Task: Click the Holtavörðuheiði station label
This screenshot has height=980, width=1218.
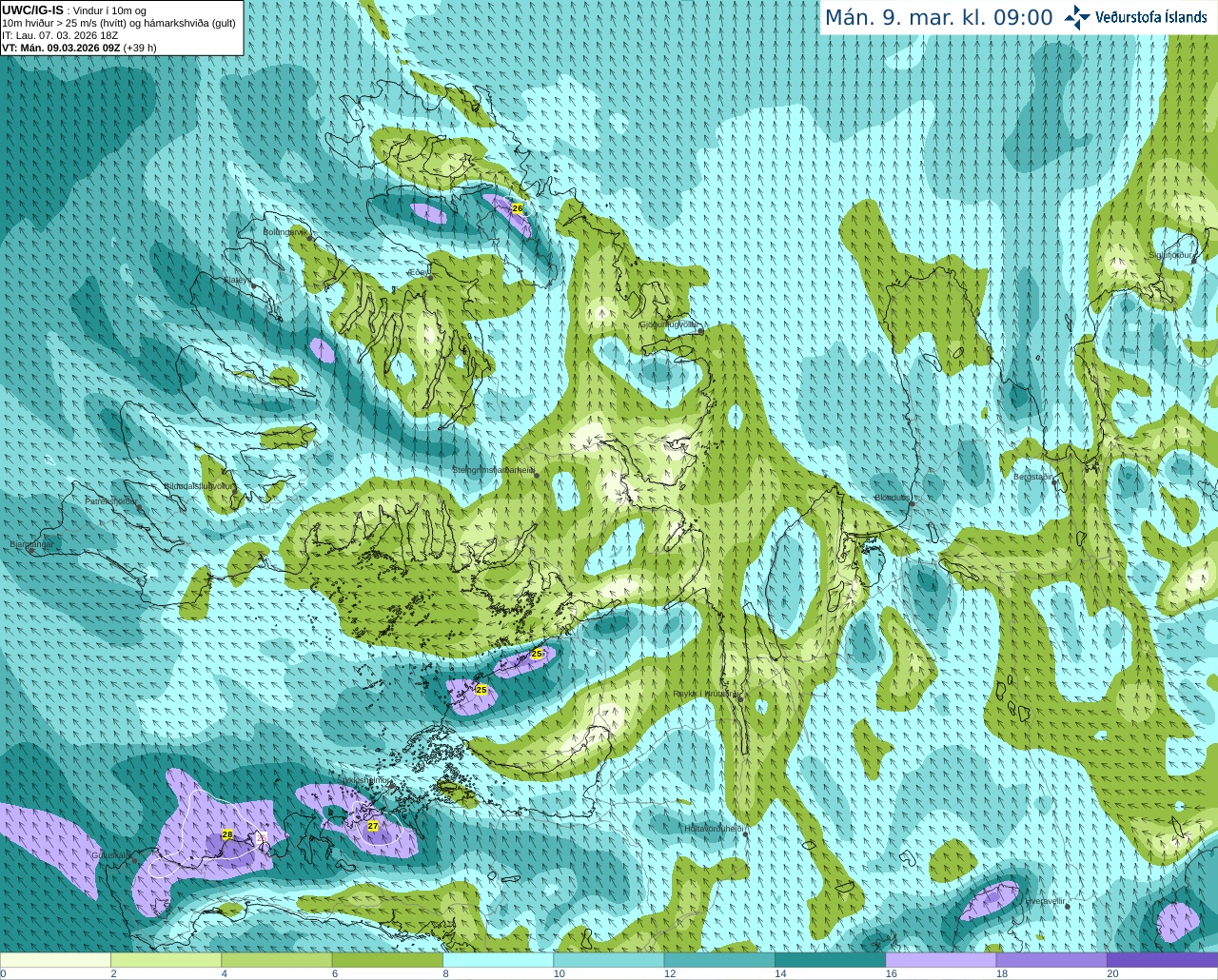Action: 714,829
